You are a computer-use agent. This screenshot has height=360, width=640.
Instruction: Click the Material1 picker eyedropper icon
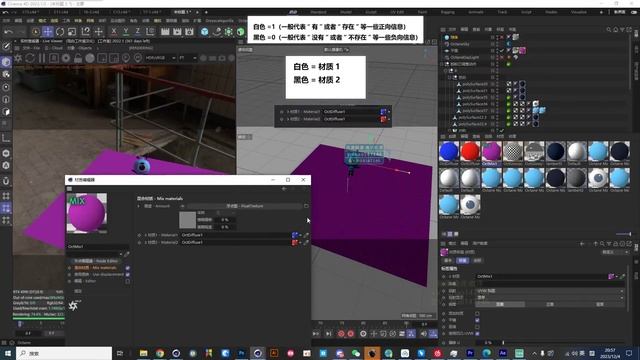pos(306,235)
